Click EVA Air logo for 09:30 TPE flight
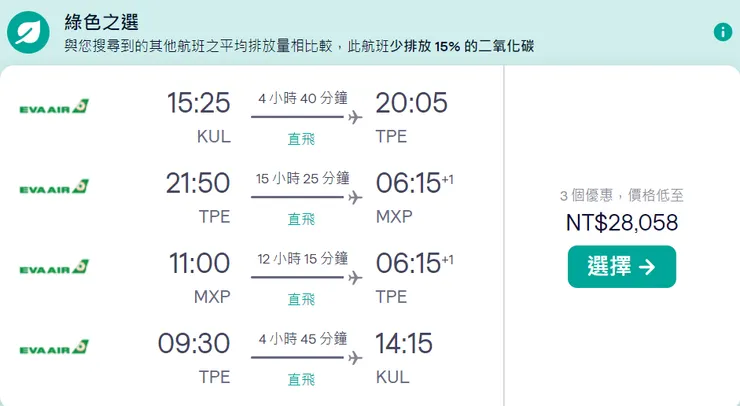 tap(54, 348)
